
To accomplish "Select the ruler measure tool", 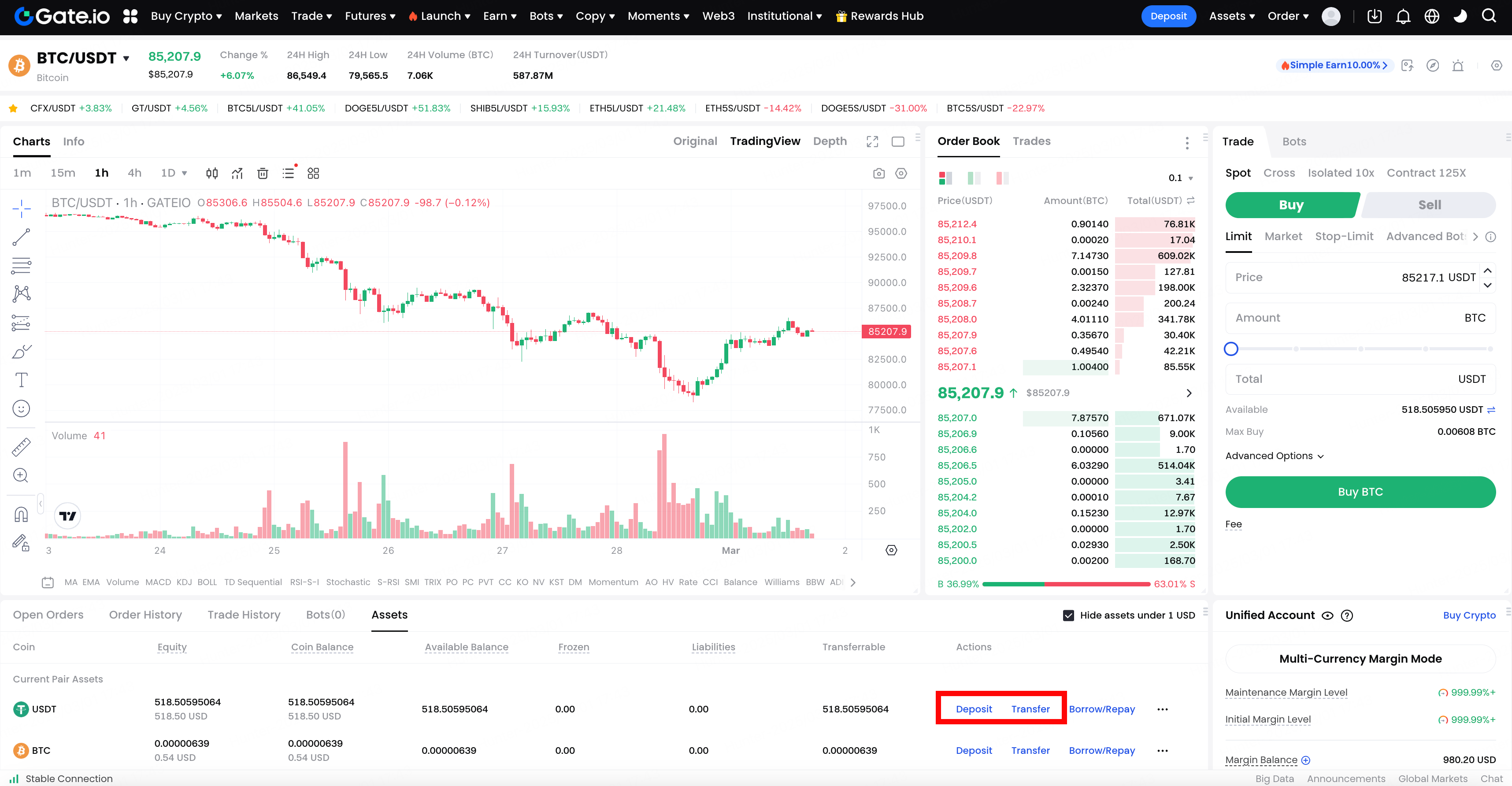I will [21, 447].
